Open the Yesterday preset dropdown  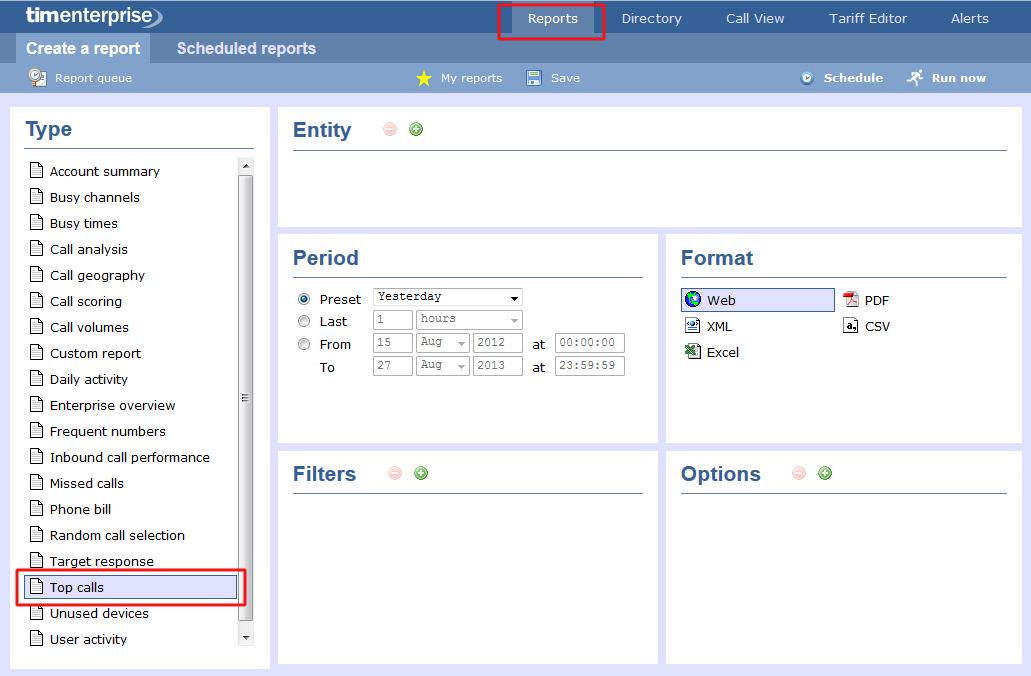[448, 297]
